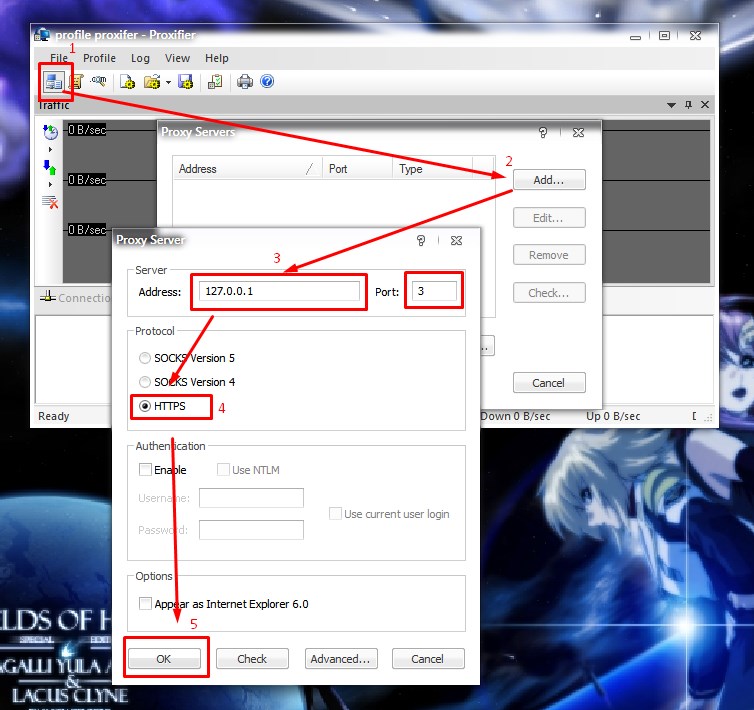The height and width of the screenshot is (710, 754).
Task: Click Check in Proxy Servers dialog
Action: [549, 293]
